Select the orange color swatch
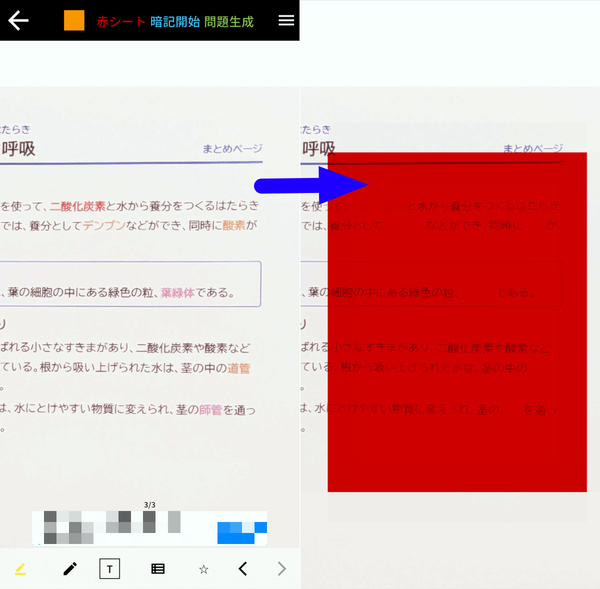This screenshot has width=600, height=589. [x=74, y=20]
